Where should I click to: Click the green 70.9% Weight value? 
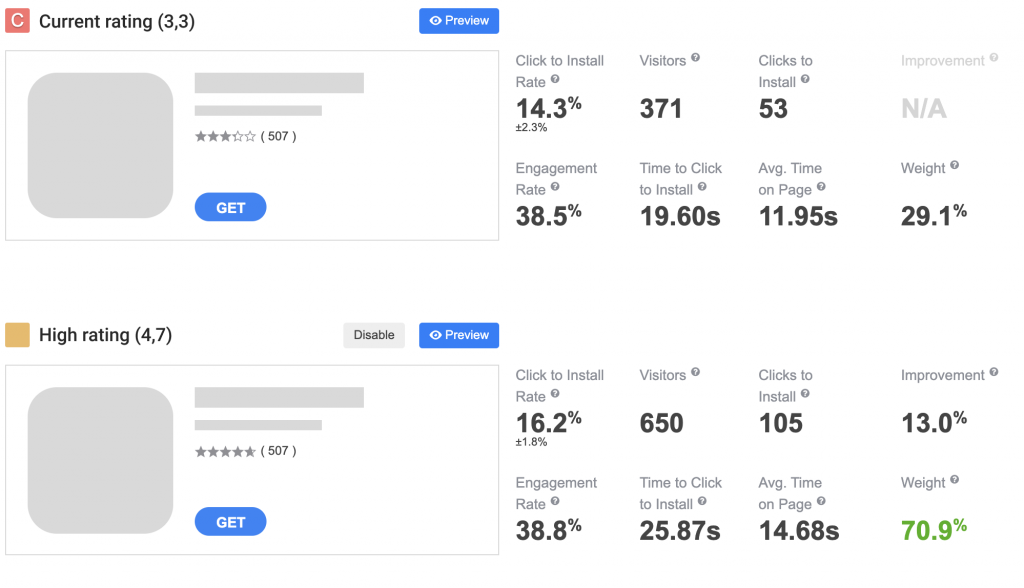tap(933, 530)
